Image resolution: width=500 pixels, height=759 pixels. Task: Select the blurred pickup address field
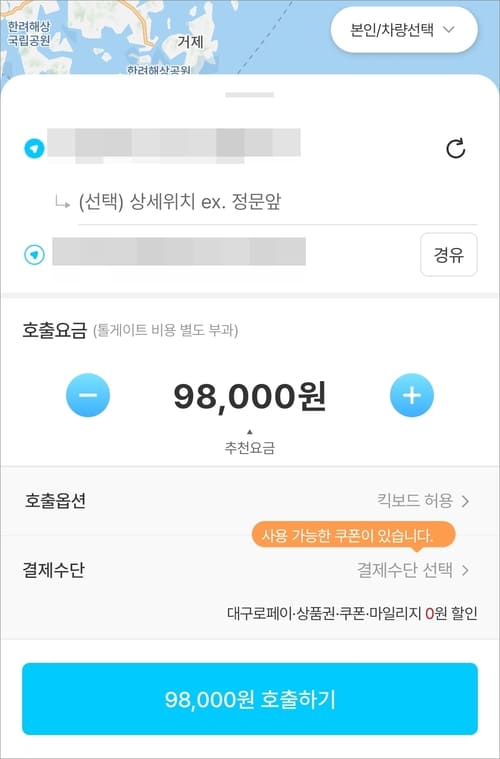[x=174, y=145]
